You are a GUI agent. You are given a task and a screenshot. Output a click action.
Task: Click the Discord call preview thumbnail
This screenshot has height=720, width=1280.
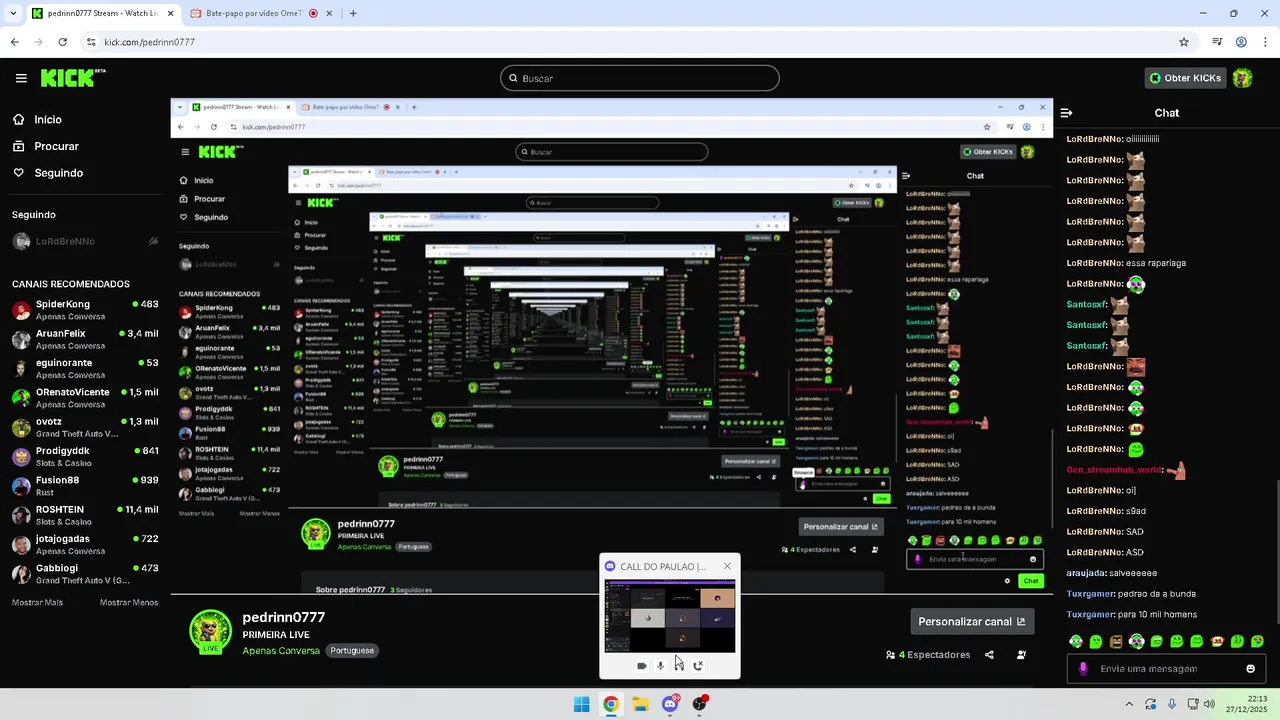click(x=670, y=616)
